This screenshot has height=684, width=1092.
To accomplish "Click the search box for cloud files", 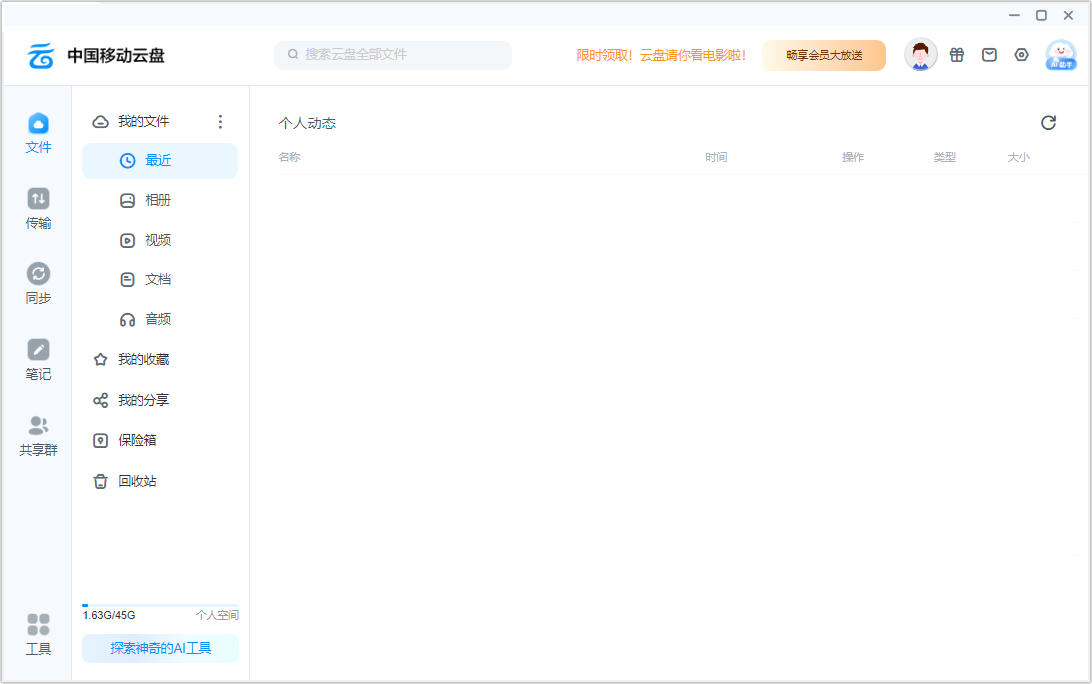I will tap(392, 55).
